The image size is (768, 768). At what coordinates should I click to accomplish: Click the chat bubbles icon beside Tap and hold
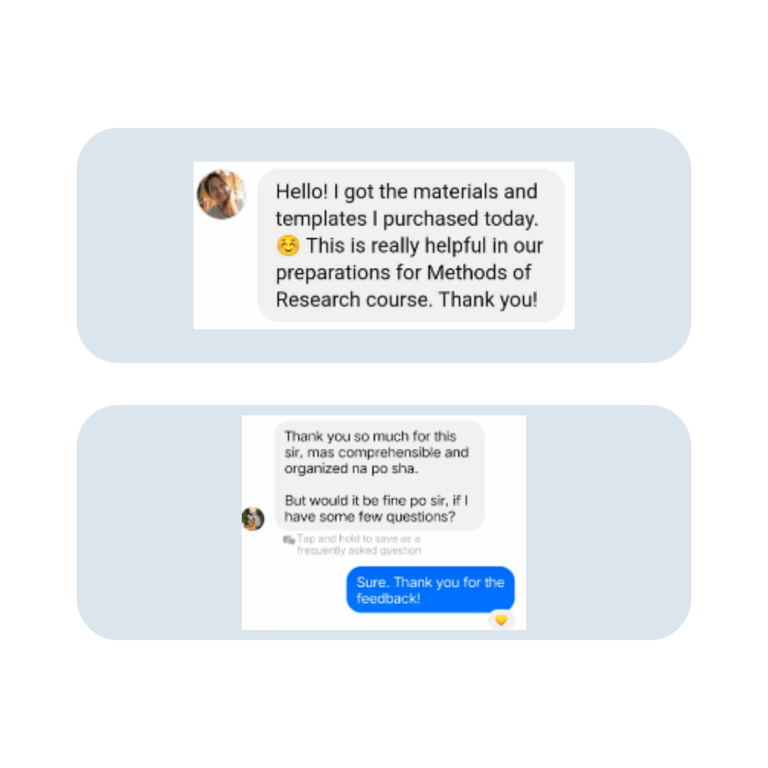tap(289, 540)
